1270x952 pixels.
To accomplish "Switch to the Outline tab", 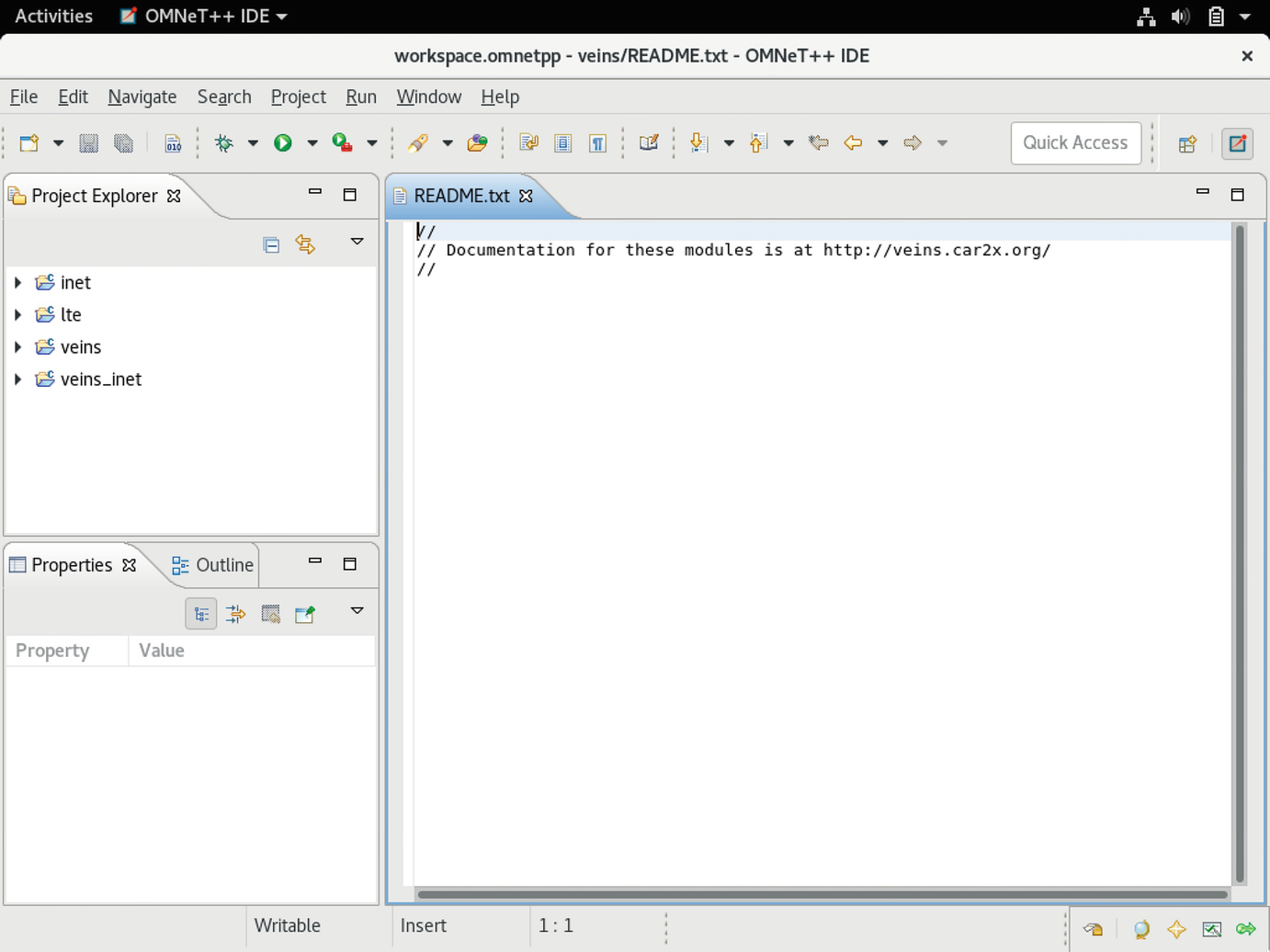I will (x=212, y=565).
